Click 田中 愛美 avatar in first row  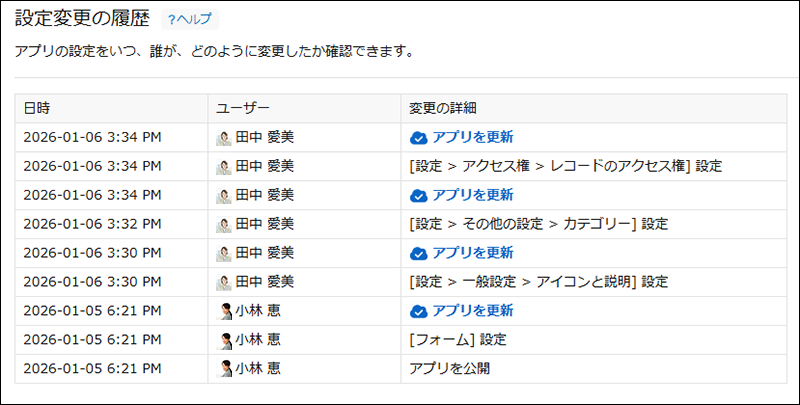(223, 138)
